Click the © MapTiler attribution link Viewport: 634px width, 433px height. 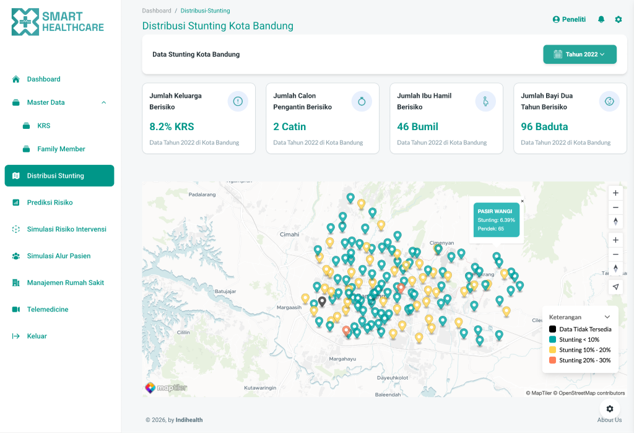coord(539,393)
